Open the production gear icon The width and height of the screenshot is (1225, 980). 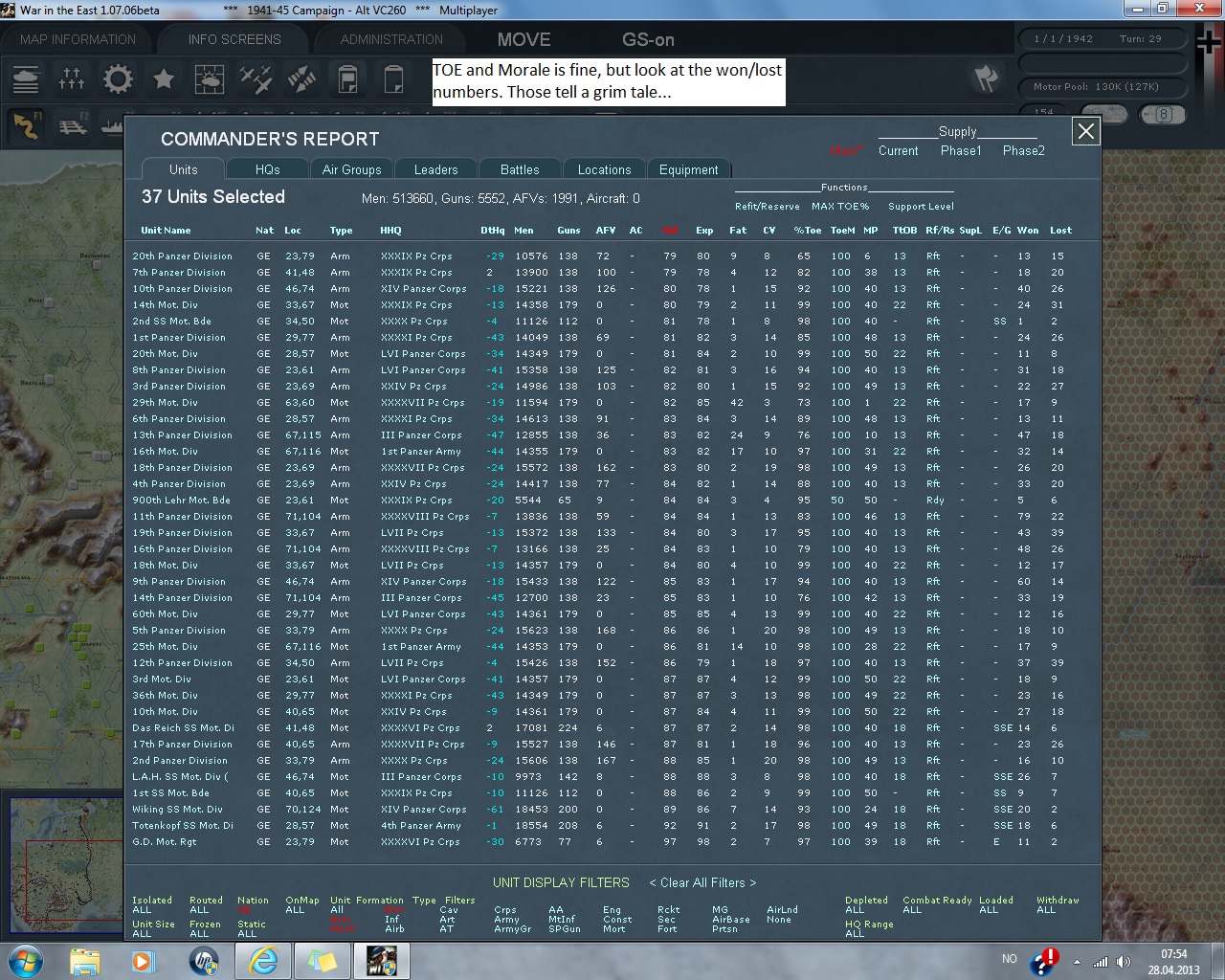pos(118,78)
